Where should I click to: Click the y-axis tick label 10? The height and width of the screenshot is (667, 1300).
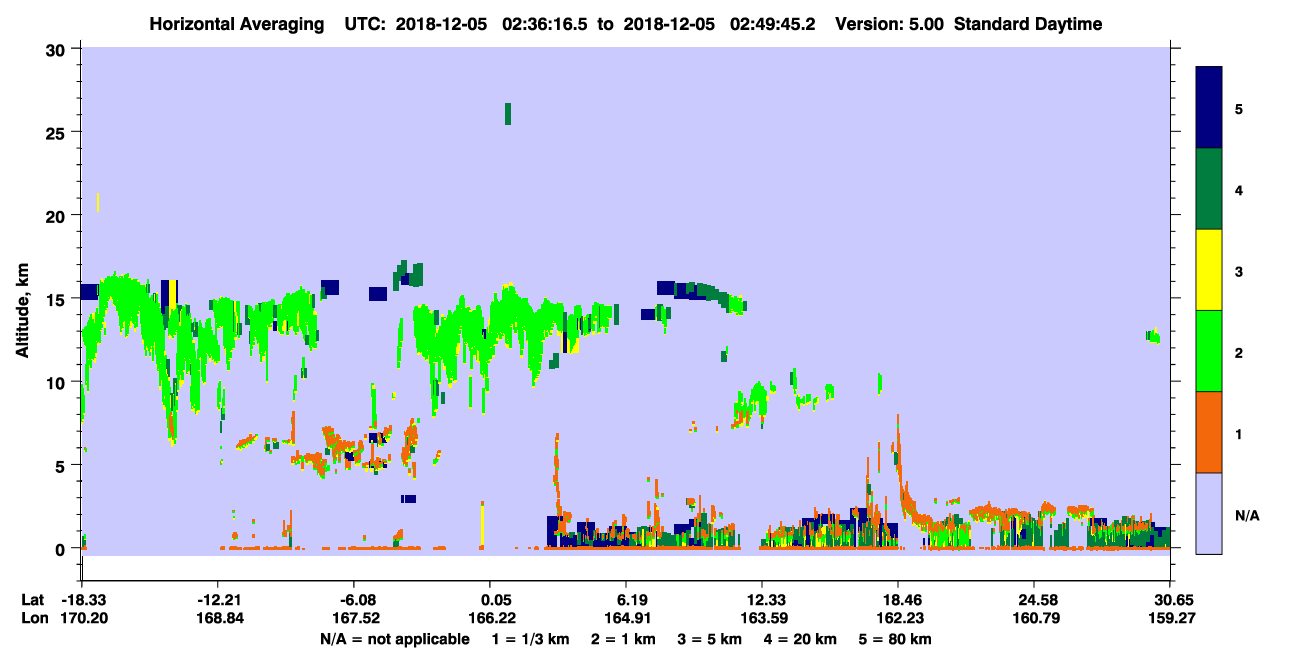[x=58, y=382]
